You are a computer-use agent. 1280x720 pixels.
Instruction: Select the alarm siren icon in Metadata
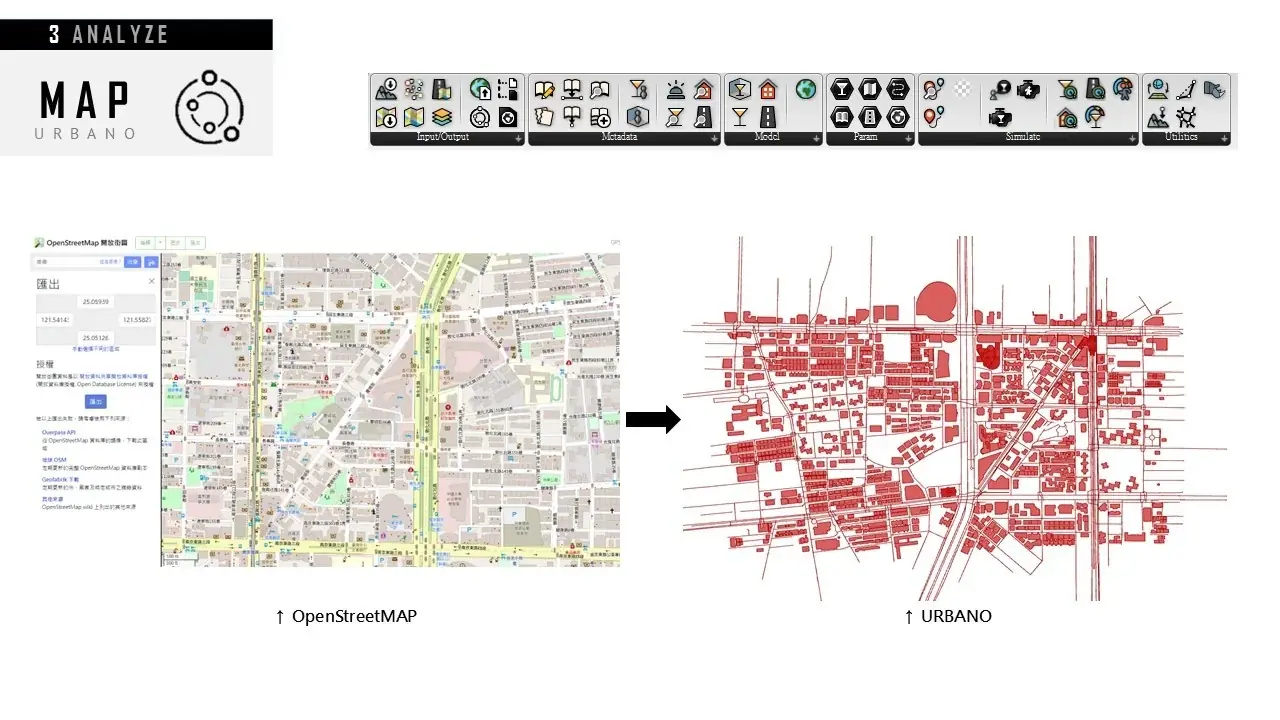tap(676, 90)
